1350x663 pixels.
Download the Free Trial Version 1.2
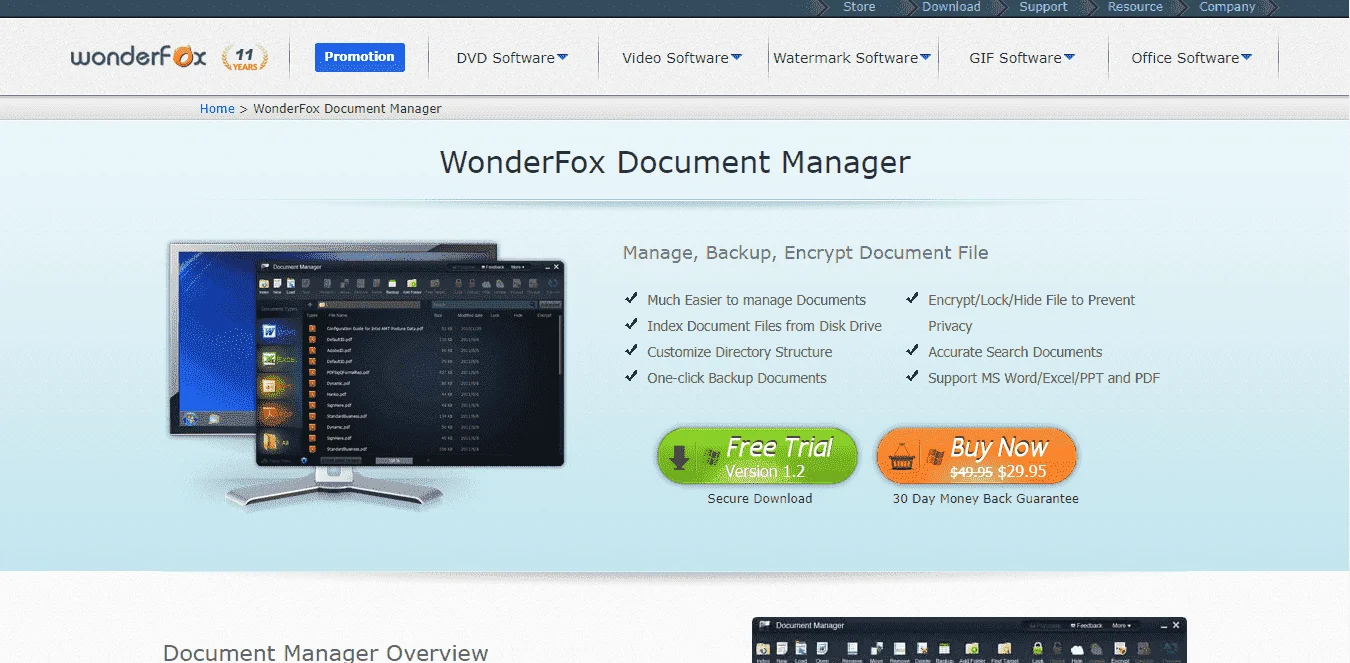click(757, 456)
